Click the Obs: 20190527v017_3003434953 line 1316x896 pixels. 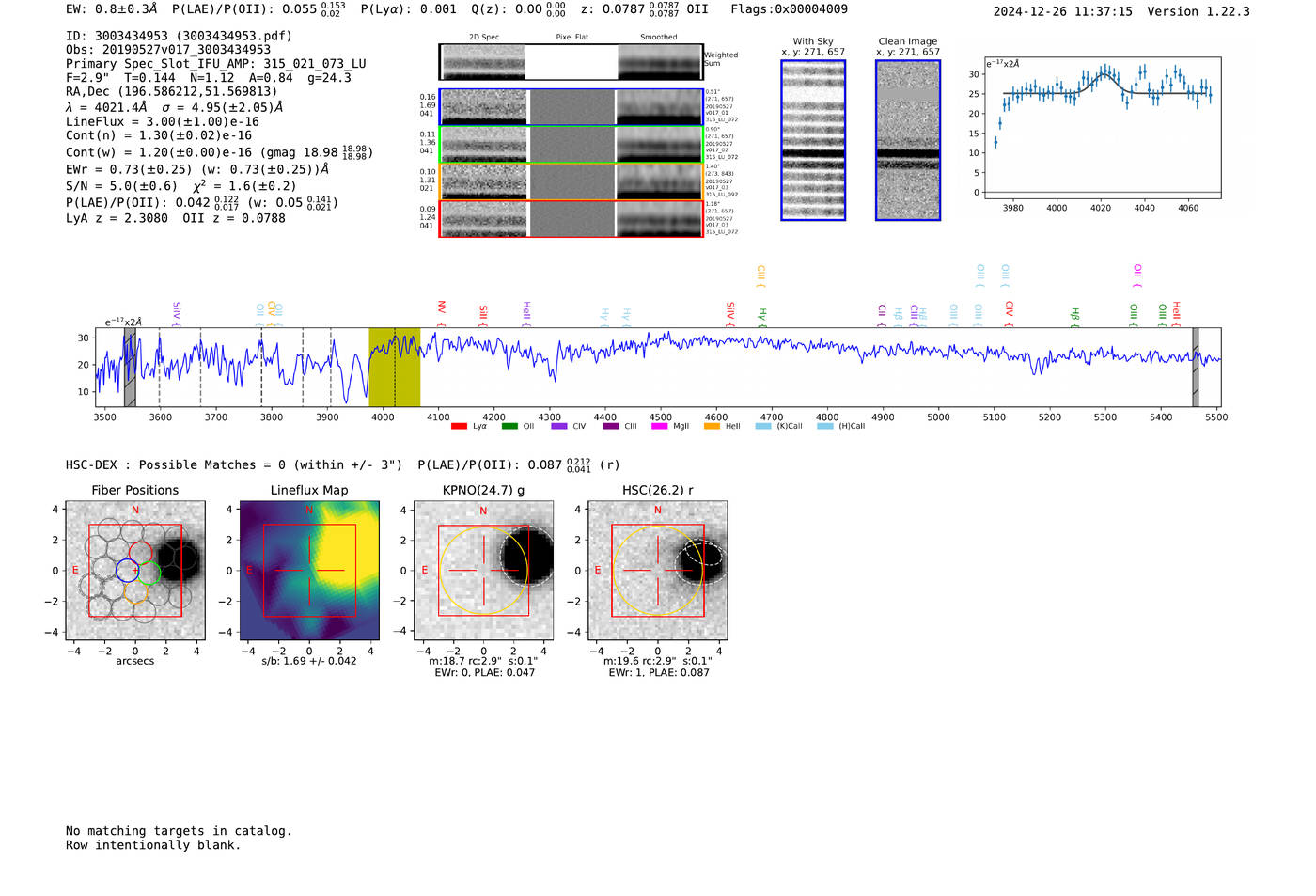tap(168, 50)
